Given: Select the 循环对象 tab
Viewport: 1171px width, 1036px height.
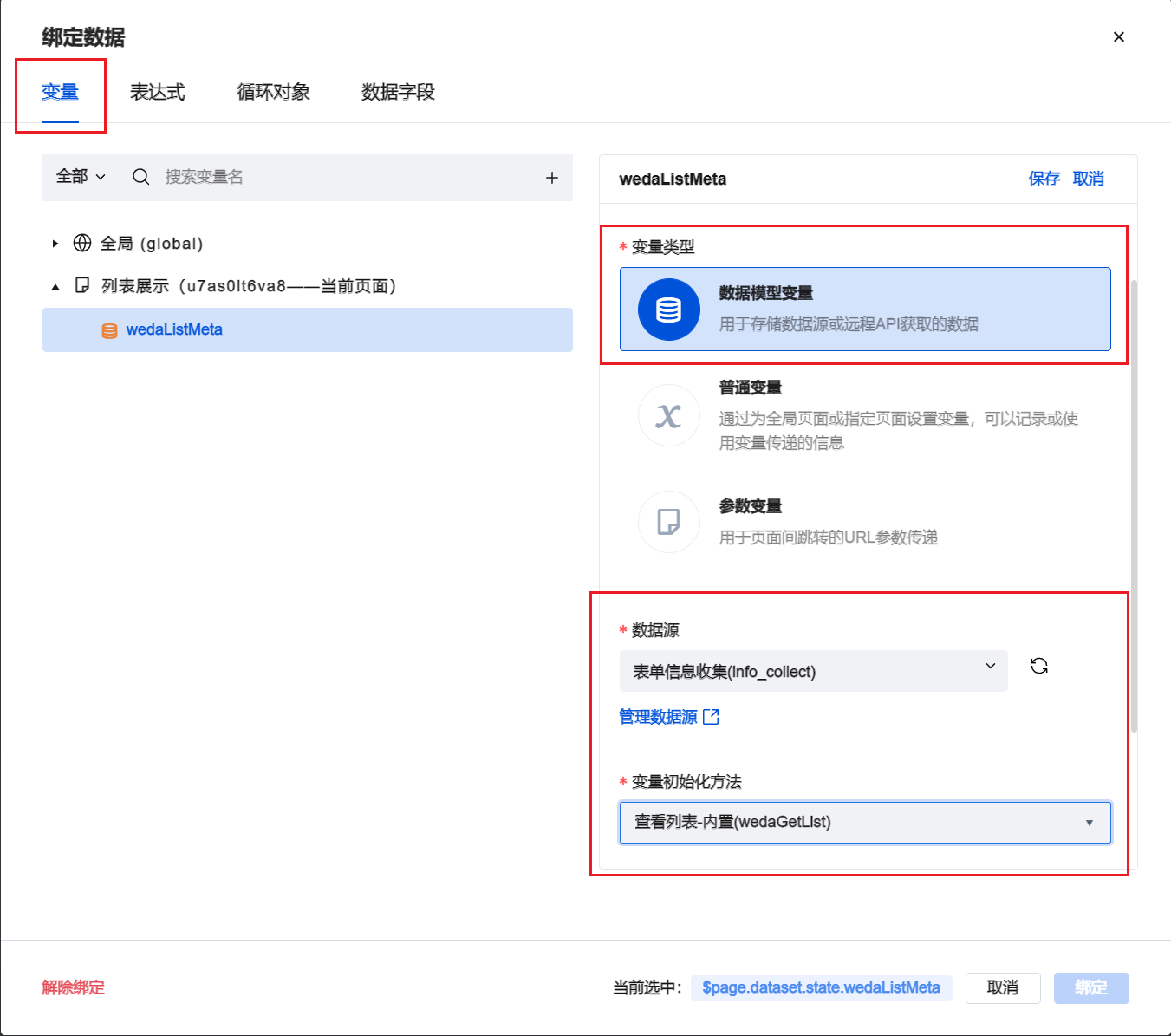Looking at the screenshot, I should tap(273, 92).
